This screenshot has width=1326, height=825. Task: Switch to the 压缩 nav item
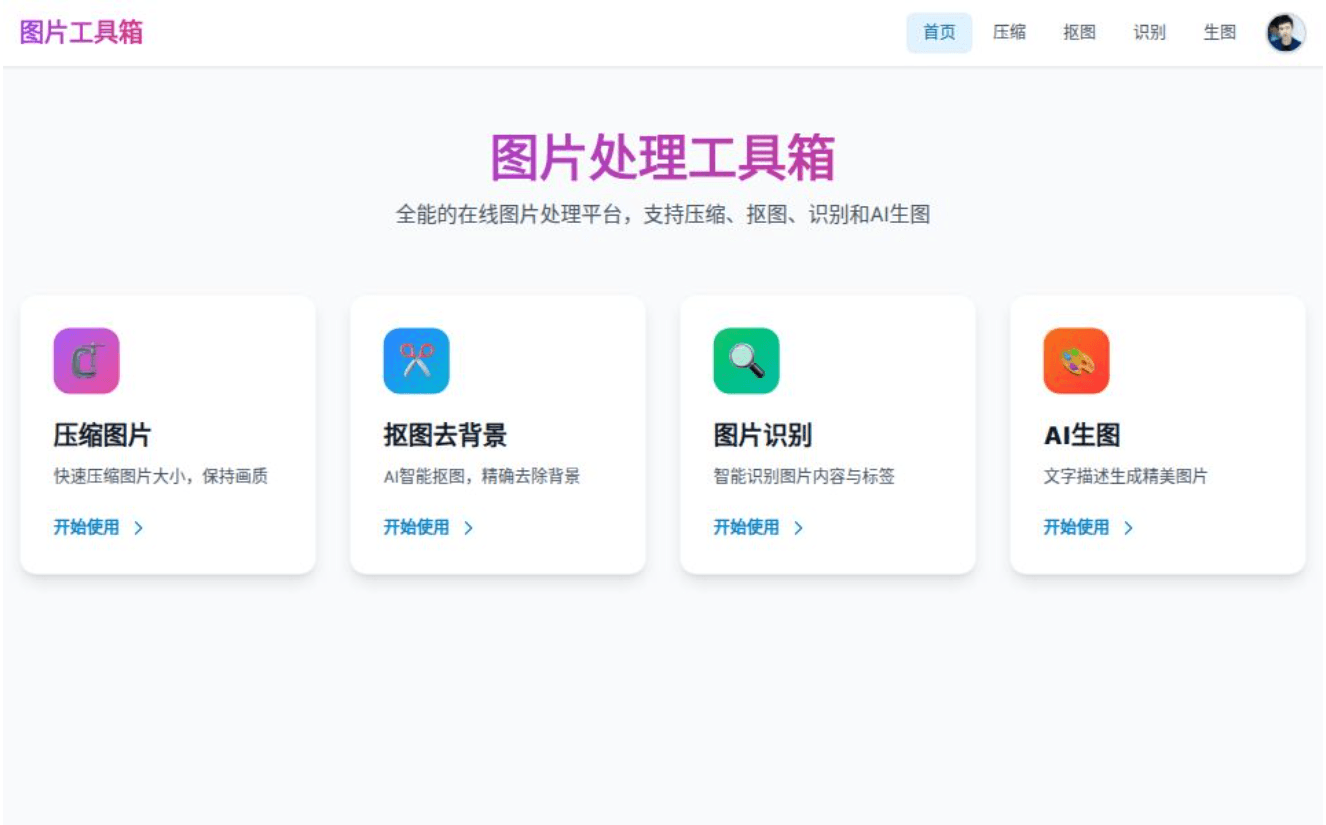point(1009,33)
